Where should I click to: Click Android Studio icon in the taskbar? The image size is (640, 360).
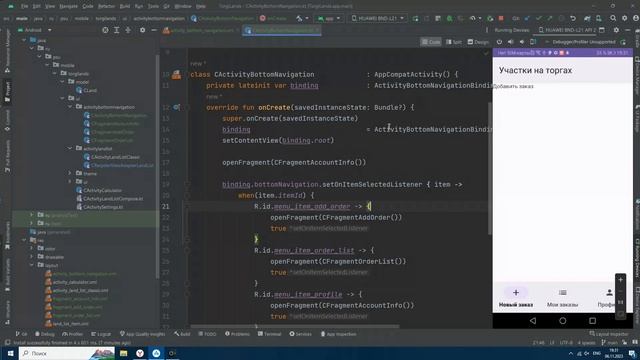pyautogui.click(x=156, y=353)
